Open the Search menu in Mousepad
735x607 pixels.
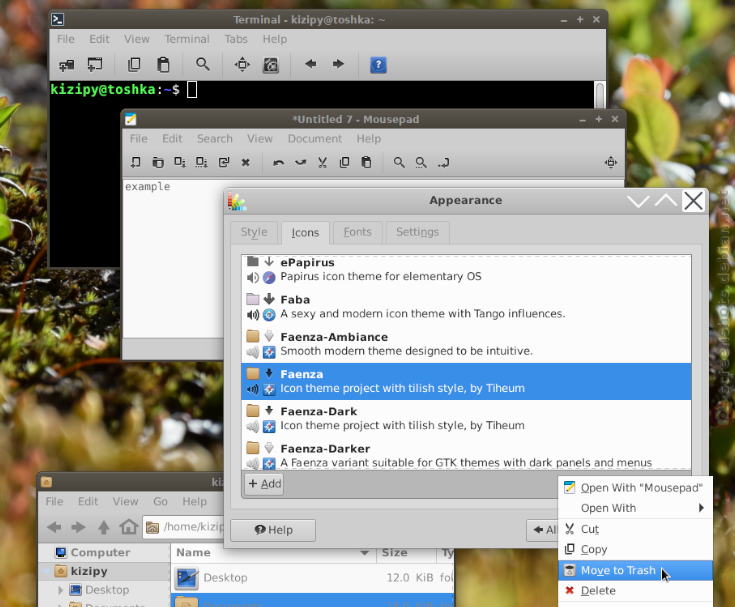coord(215,139)
